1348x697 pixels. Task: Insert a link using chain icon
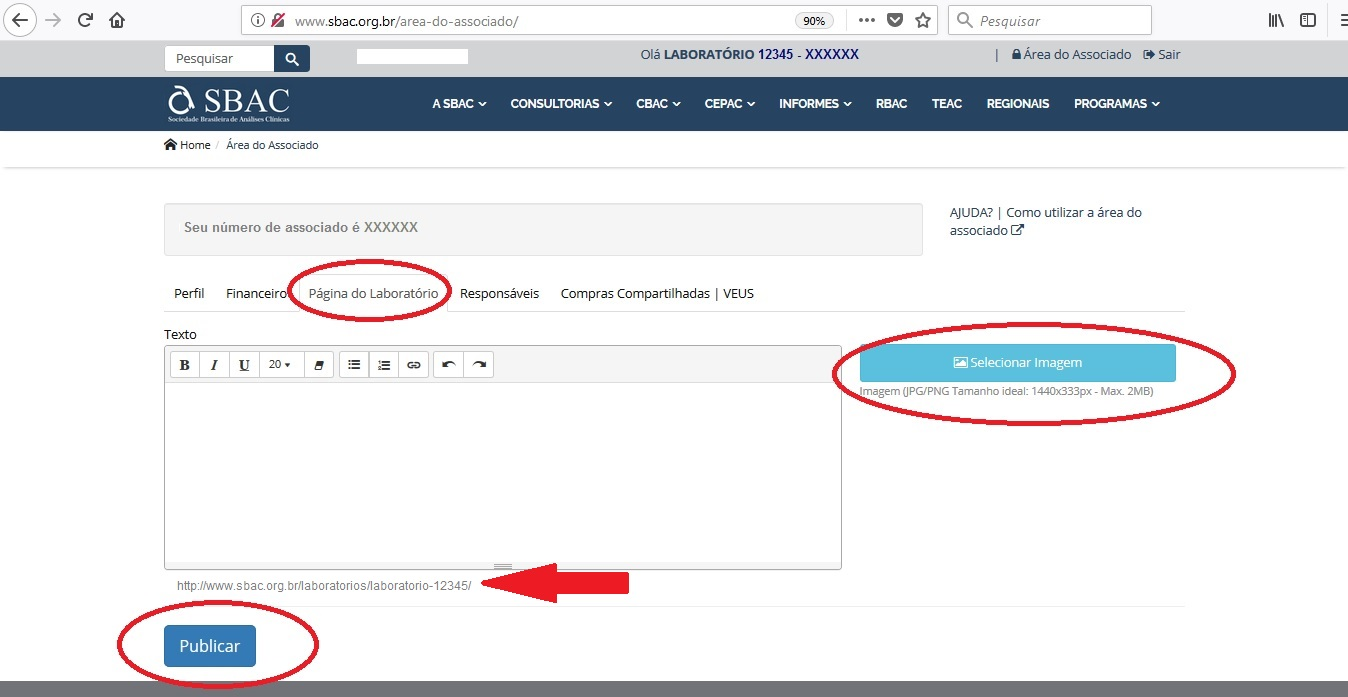[414, 365]
